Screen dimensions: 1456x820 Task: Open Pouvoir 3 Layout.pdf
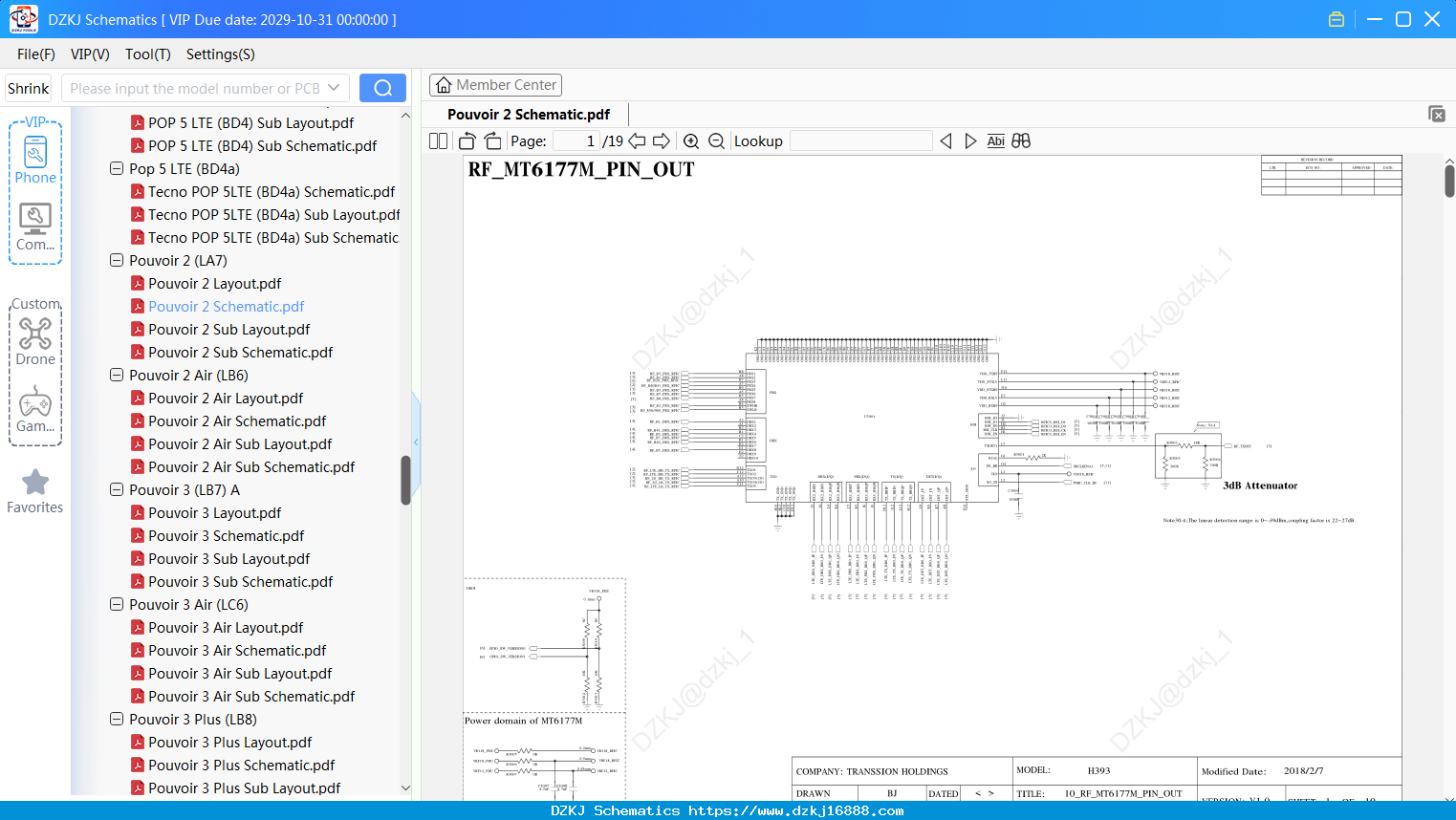click(x=214, y=513)
